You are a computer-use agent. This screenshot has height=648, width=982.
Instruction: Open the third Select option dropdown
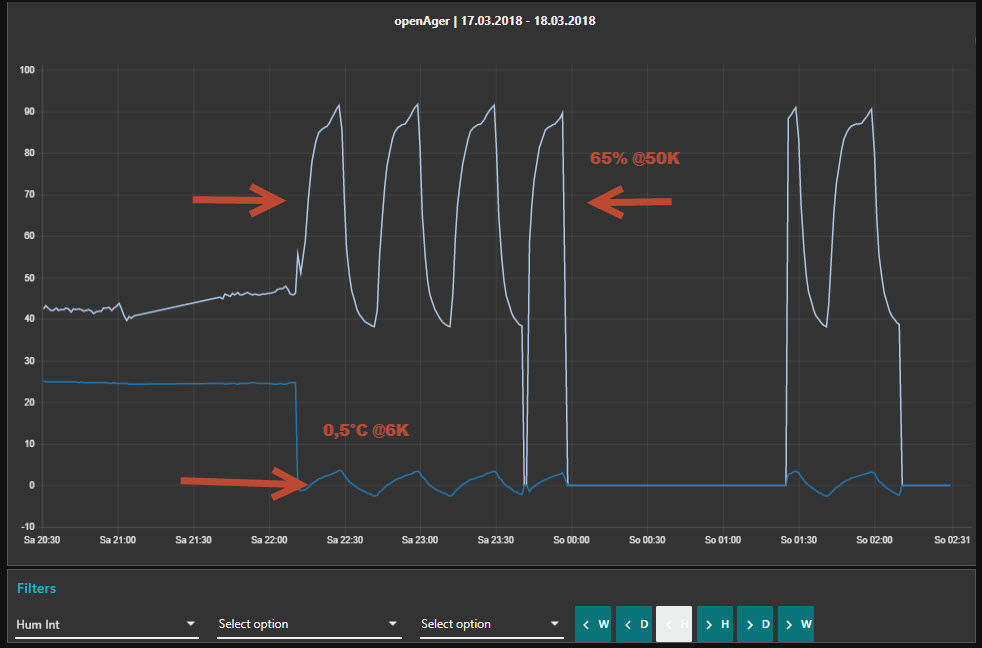coord(492,624)
